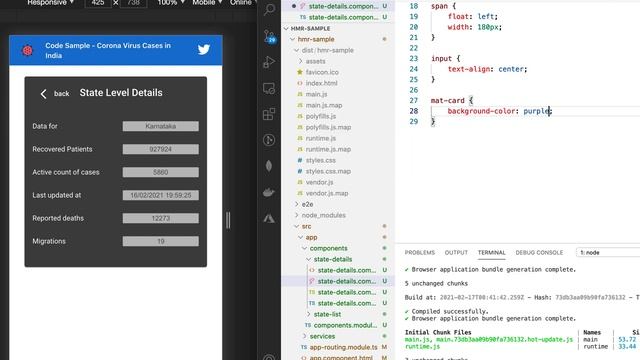The image size is (640, 360).
Task: Edit the viewport width field 425
Action: point(98,3)
